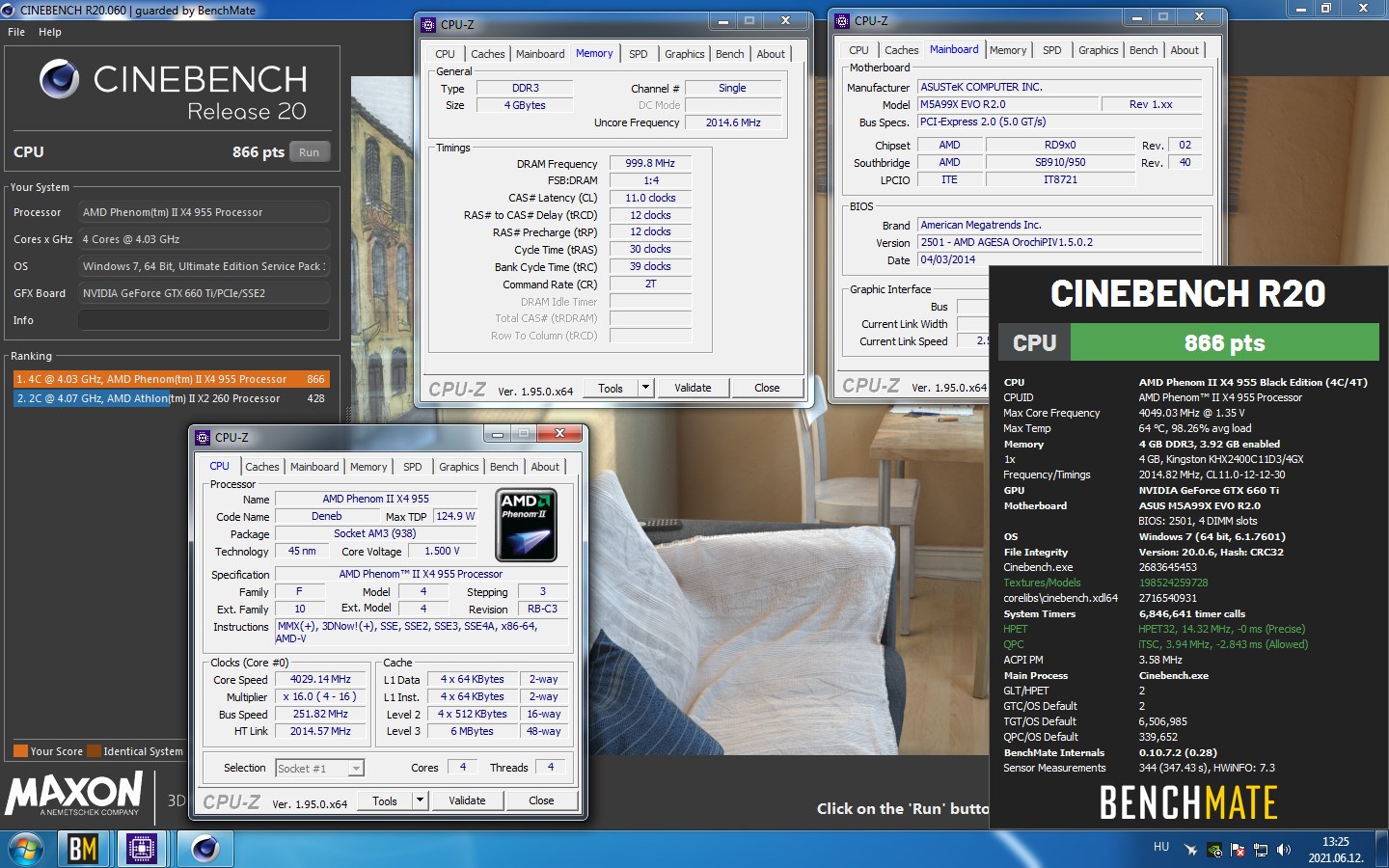
Task: Open BenchMate from the taskbar
Action: coord(83,850)
